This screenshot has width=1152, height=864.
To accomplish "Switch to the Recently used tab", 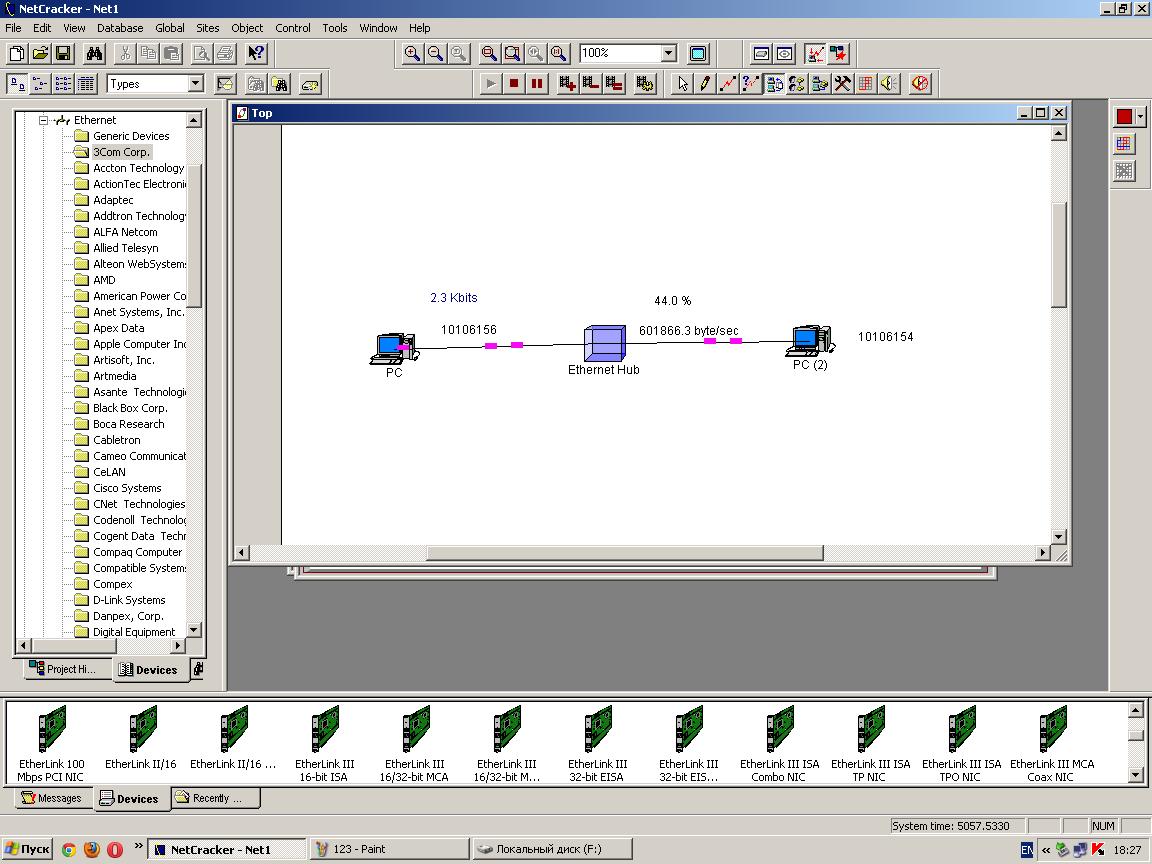I will point(216,798).
